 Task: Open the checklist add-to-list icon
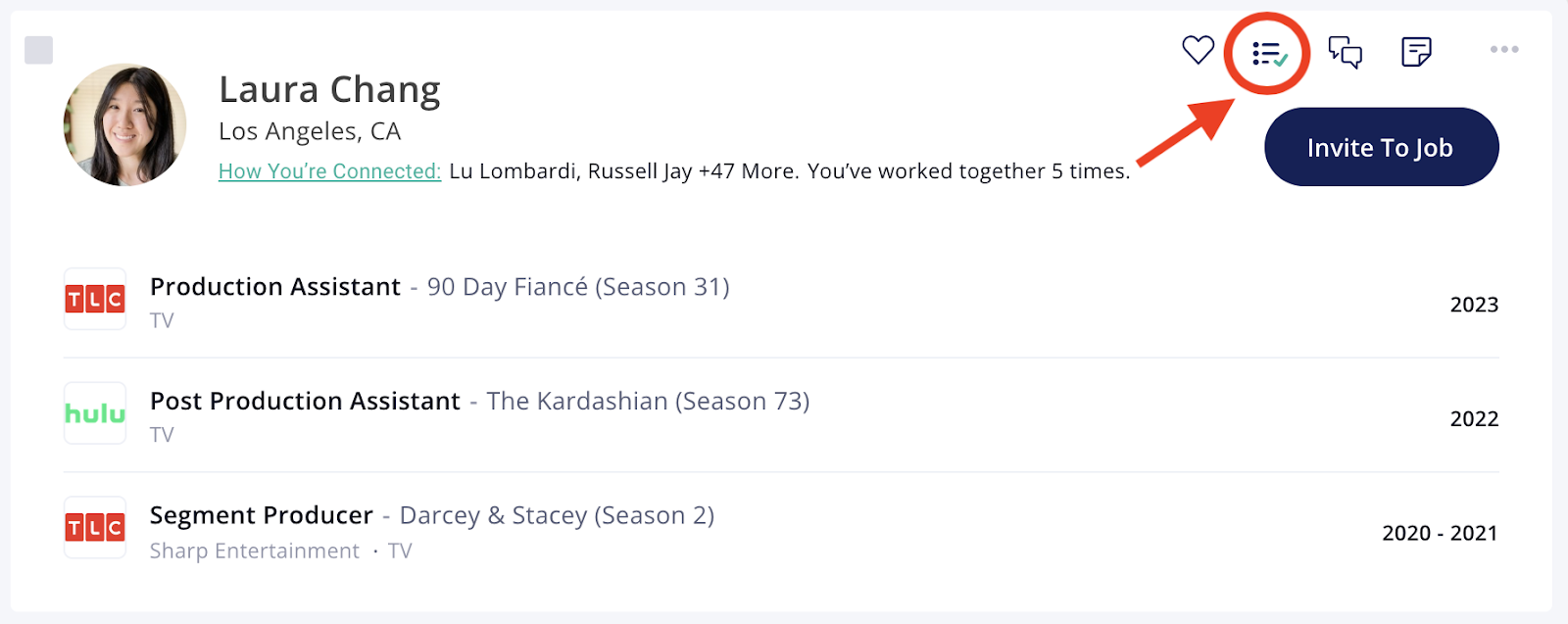[x=1269, y=53]
